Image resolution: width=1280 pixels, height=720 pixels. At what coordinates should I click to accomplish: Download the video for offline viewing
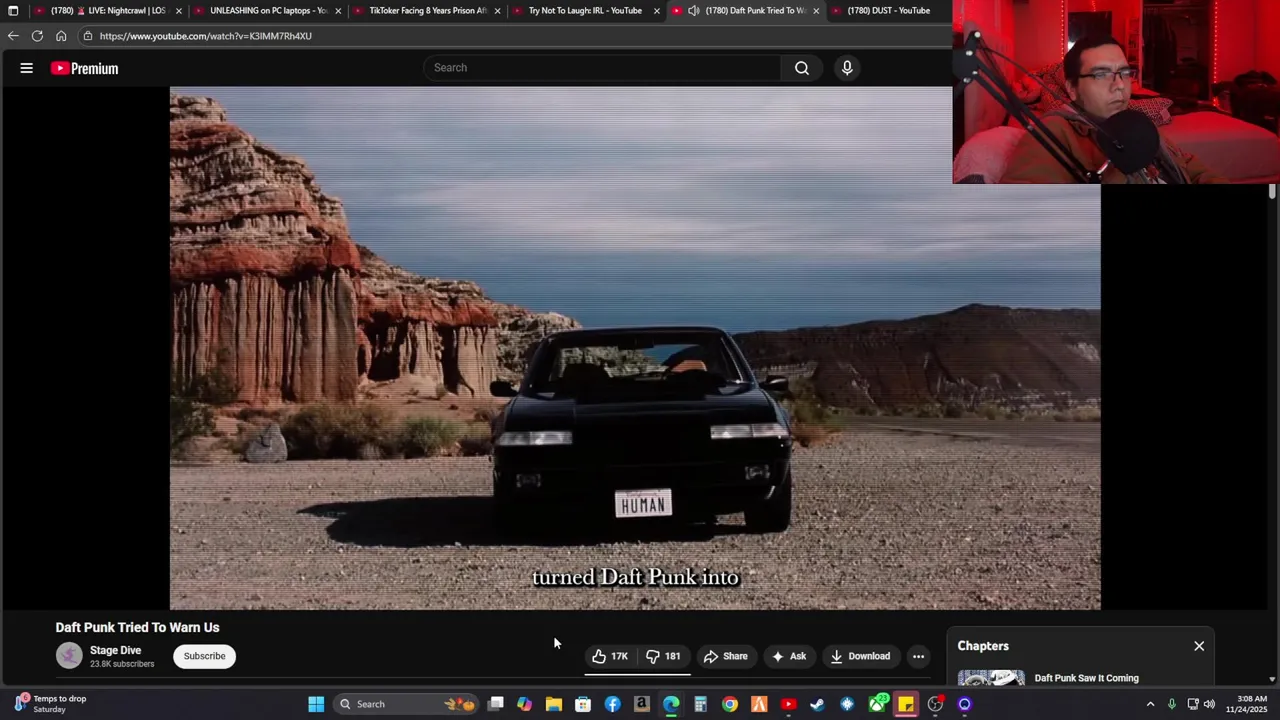(x=860, y=656)
